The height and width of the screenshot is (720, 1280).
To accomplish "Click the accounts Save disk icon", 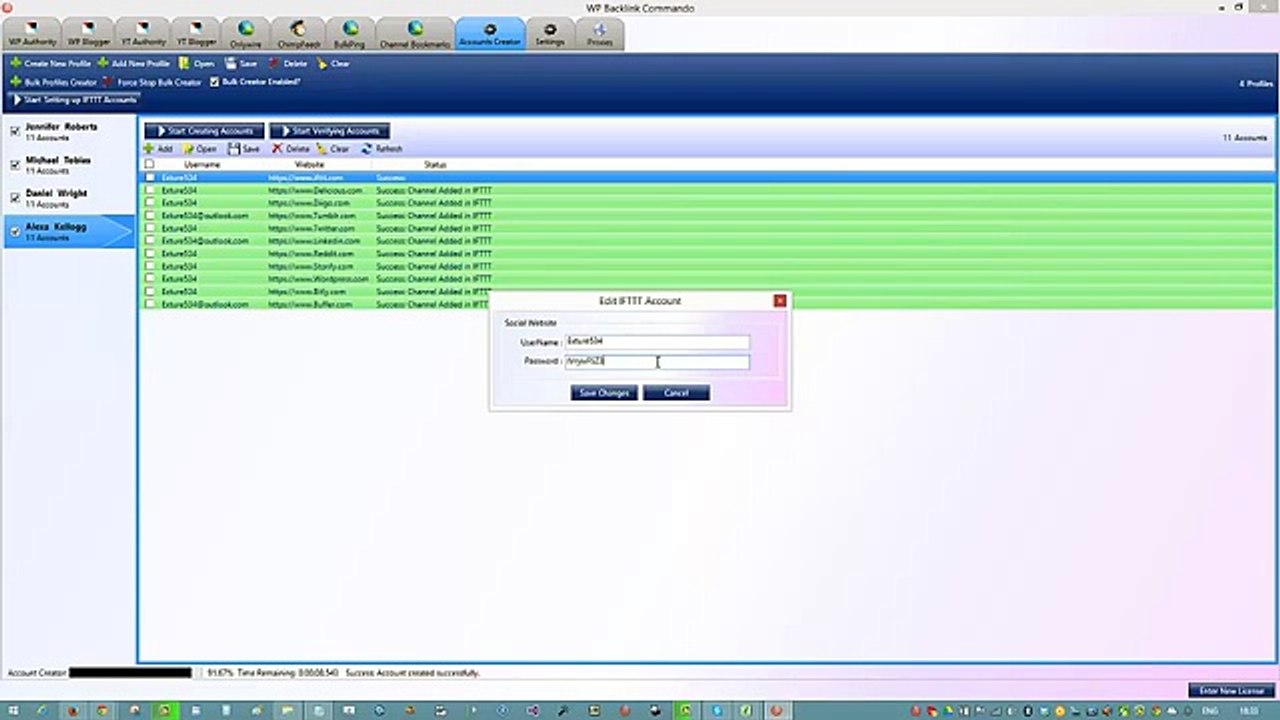I will coord(234,149).
